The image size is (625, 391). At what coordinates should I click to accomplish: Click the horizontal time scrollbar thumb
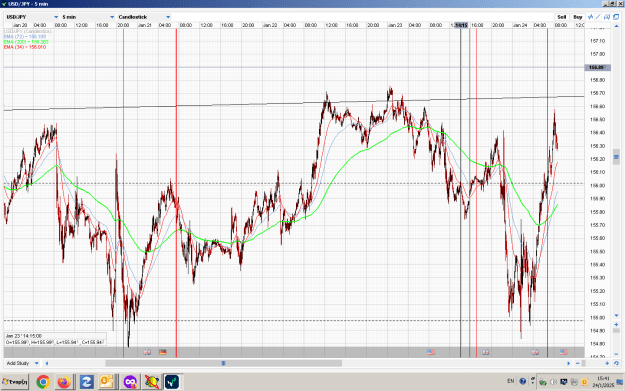tap(223, 363)
